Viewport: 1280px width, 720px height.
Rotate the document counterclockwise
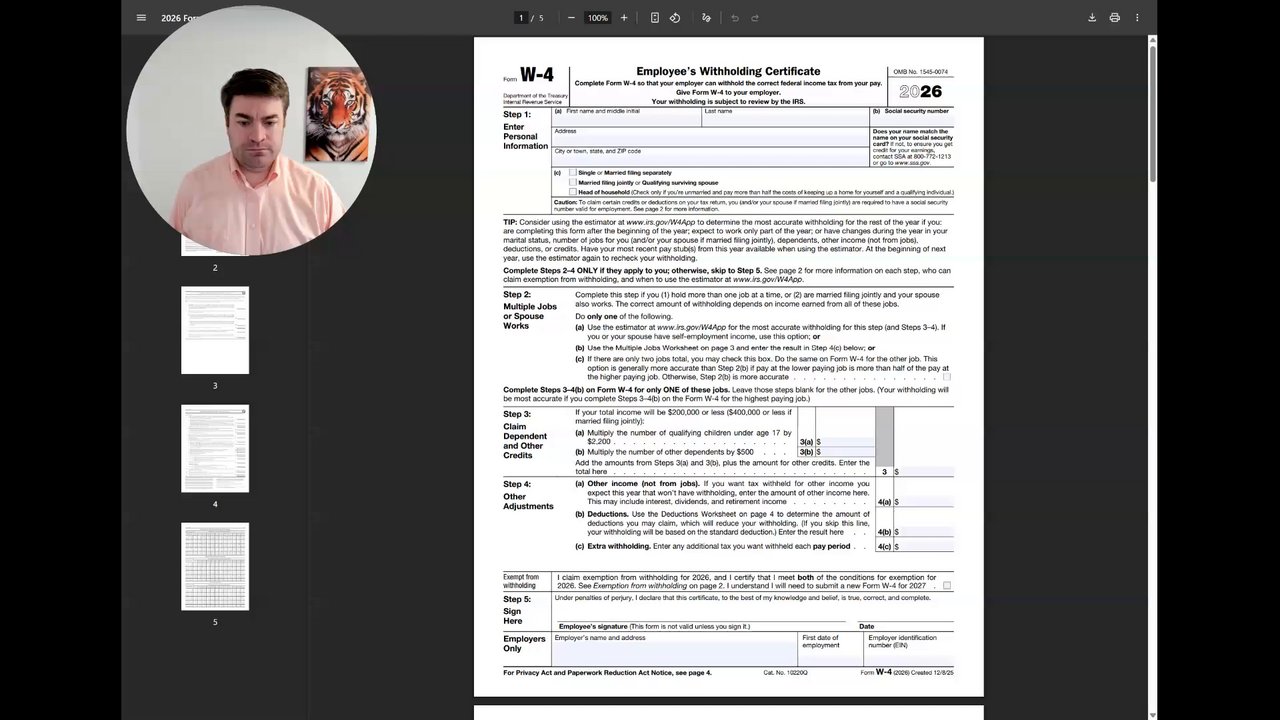[x=675, y=18]
